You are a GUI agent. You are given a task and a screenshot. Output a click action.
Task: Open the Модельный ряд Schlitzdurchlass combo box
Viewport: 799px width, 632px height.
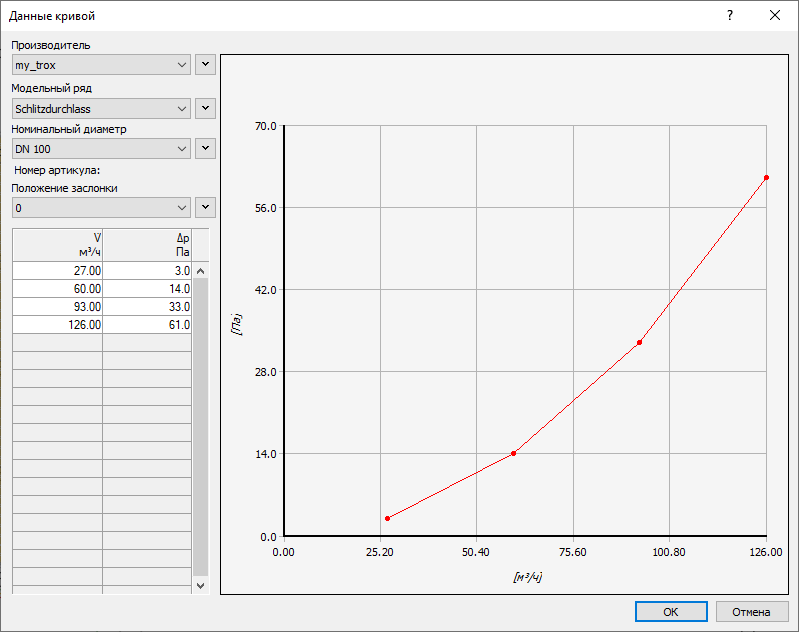pos(101,109)
